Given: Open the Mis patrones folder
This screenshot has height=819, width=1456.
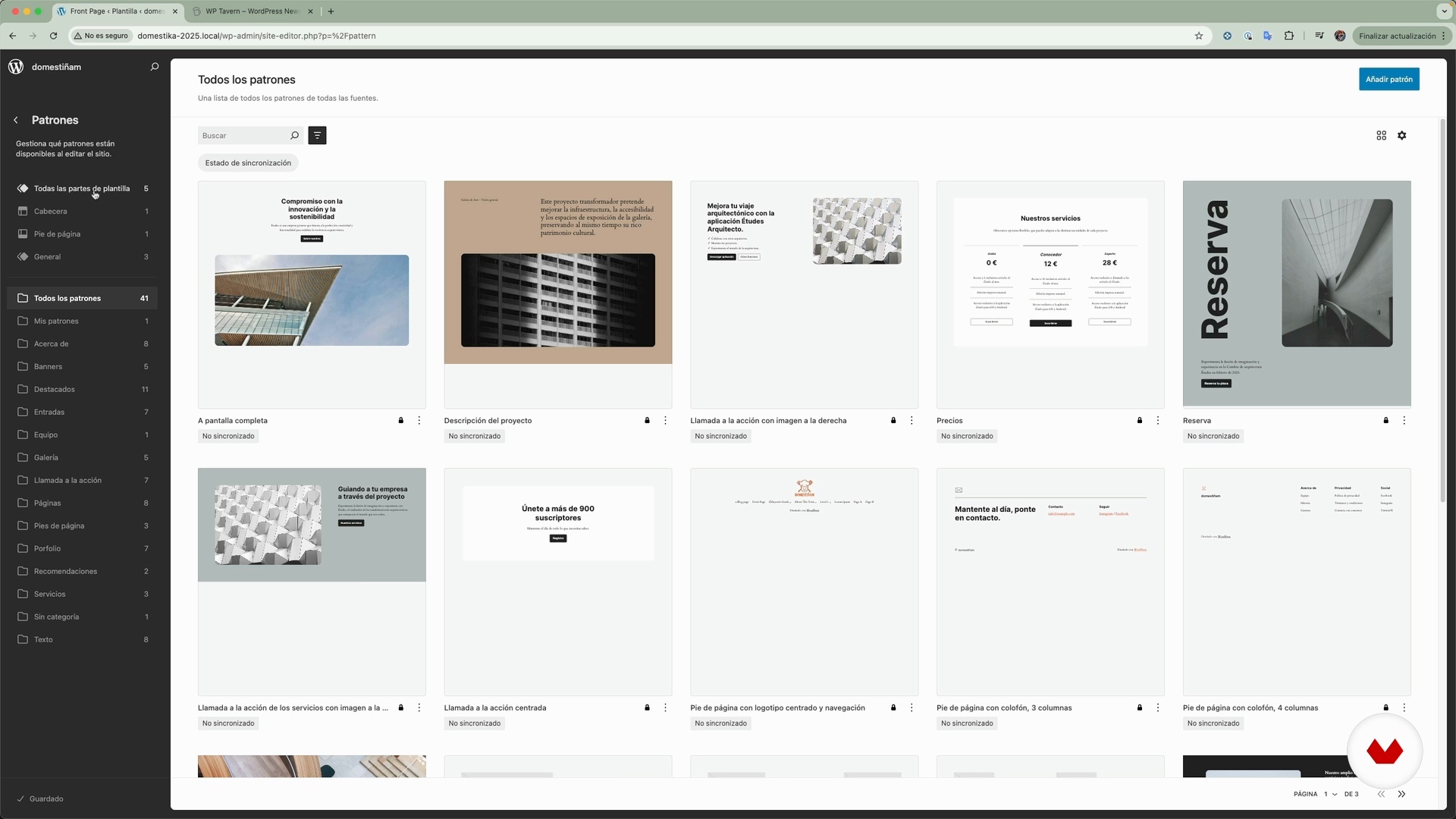Looking at the screenshot, I should (x=56, y=322).
